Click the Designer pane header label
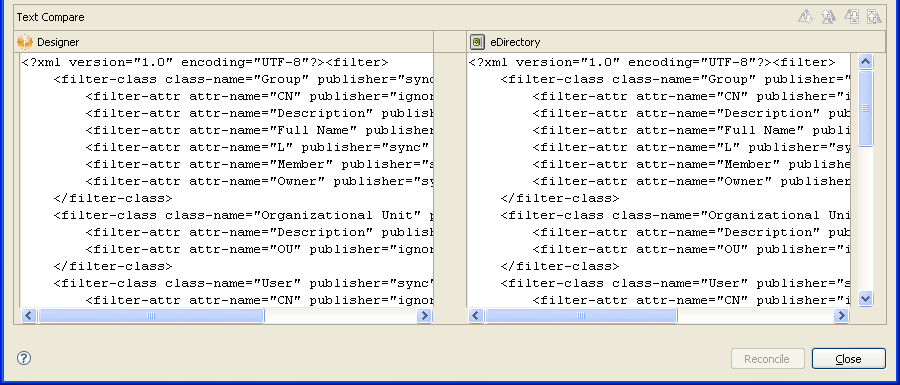 58,42
